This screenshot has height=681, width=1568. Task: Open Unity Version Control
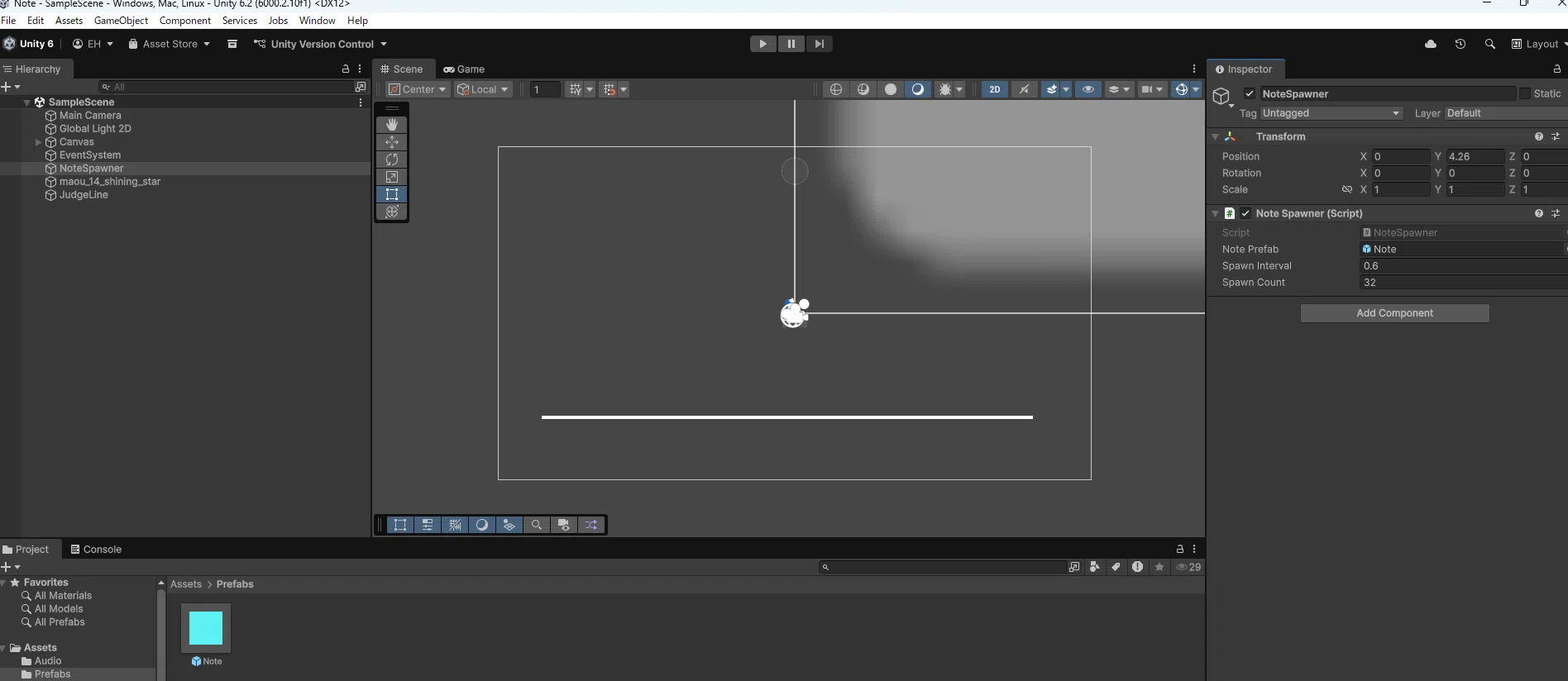320,44
